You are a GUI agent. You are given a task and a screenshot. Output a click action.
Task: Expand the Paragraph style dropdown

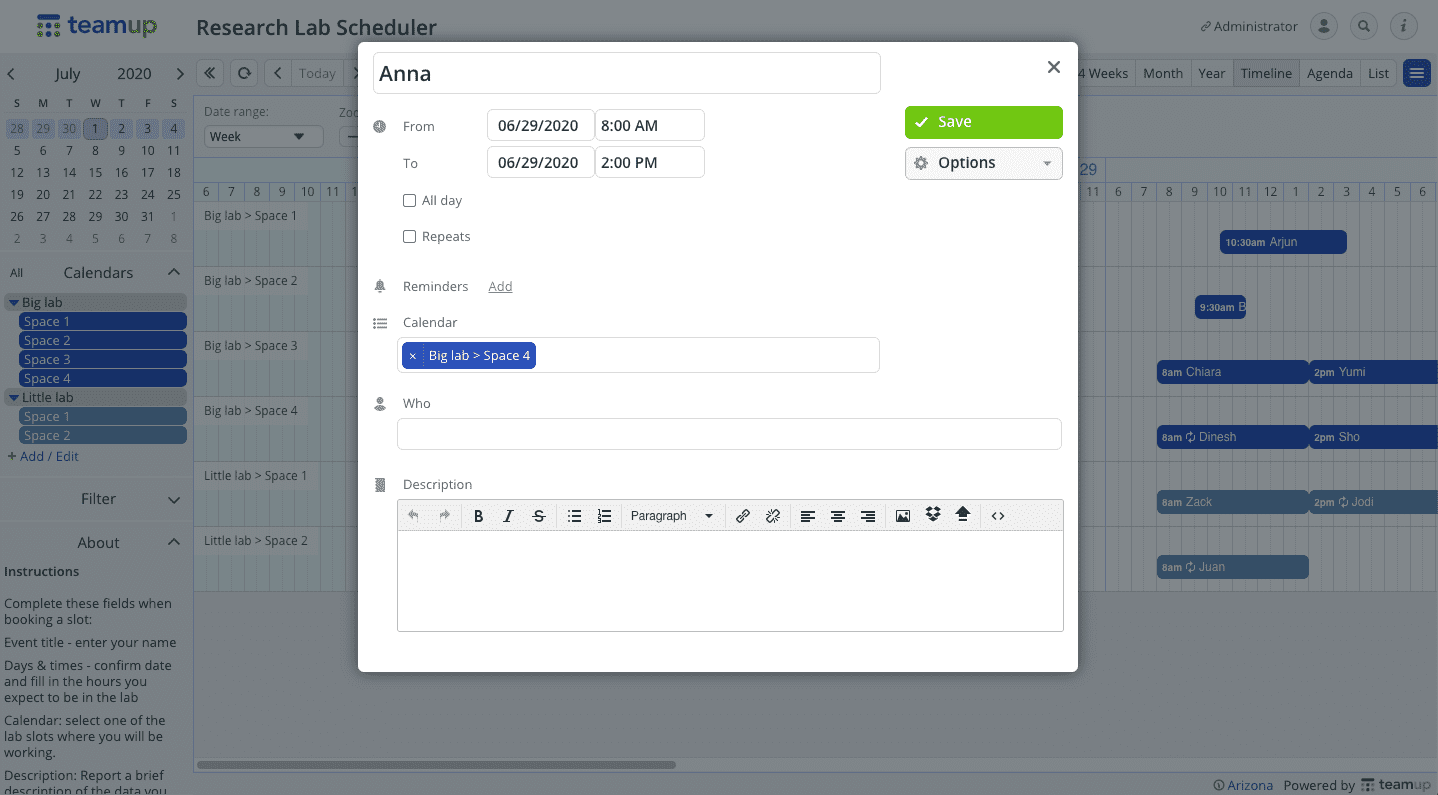pyautogui.click(x=671, y=516)
